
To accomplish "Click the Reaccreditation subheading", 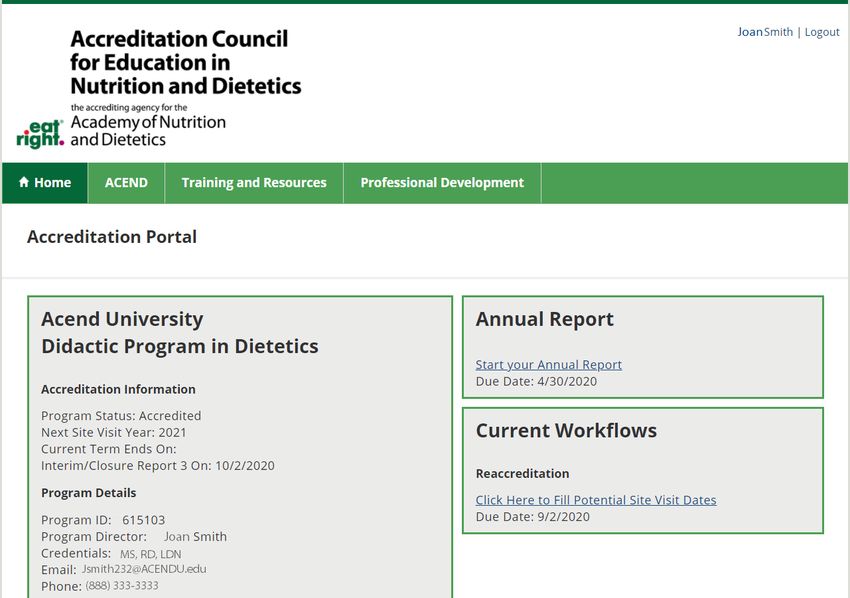I will (x=523, y=473).
